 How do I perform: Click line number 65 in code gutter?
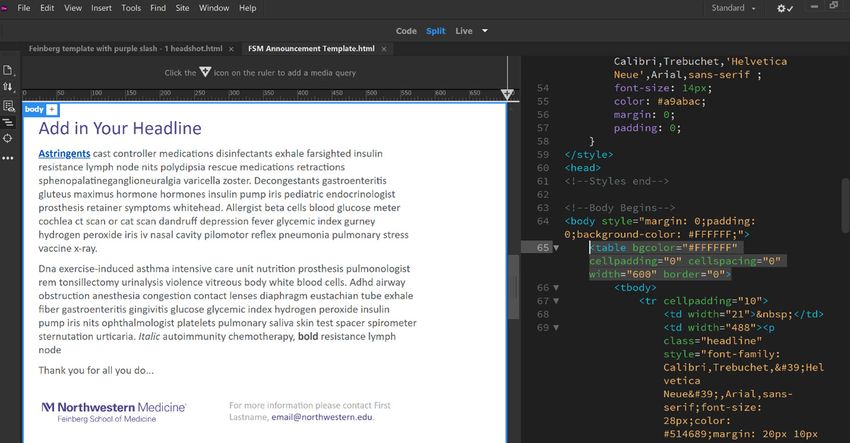click(x=543, y=248)
